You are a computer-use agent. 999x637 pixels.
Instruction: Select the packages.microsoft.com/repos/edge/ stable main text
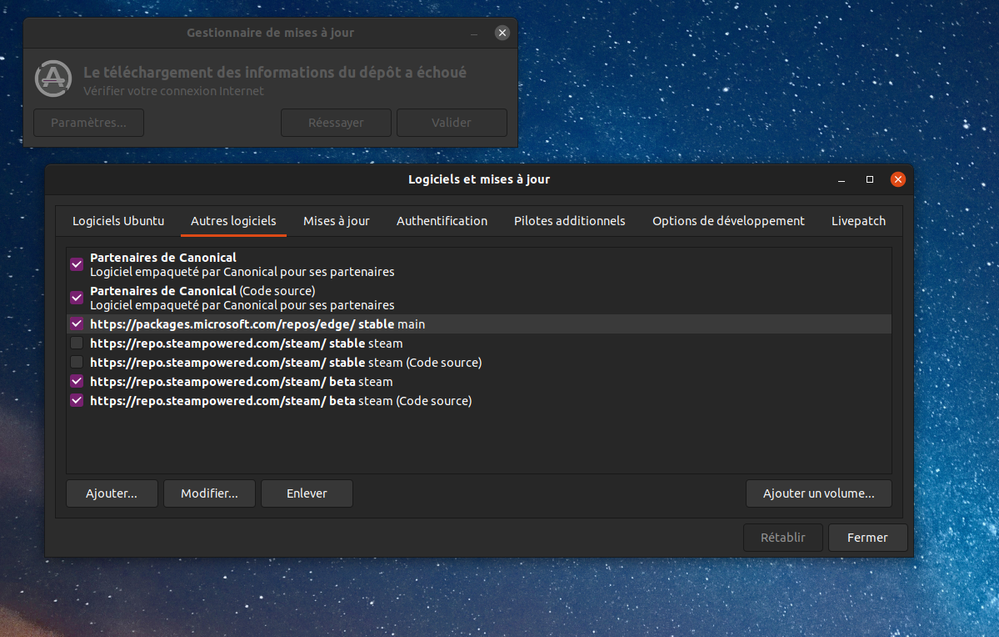coord(257,324)
